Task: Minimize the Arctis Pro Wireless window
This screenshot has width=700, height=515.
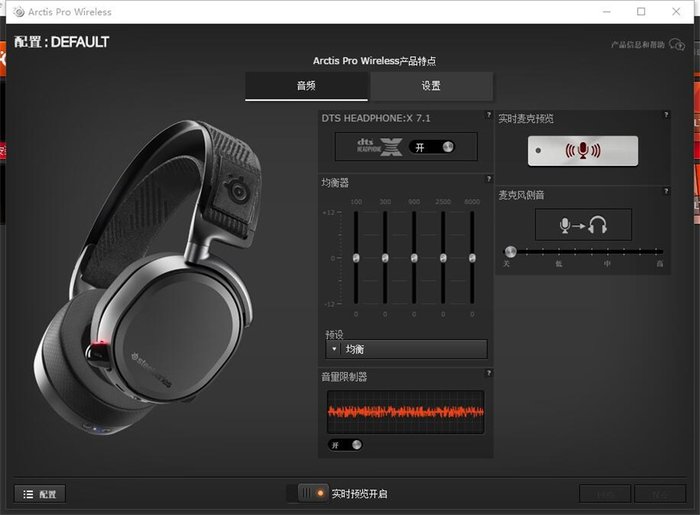Action: pyautogui.click(x=606, y=12)
